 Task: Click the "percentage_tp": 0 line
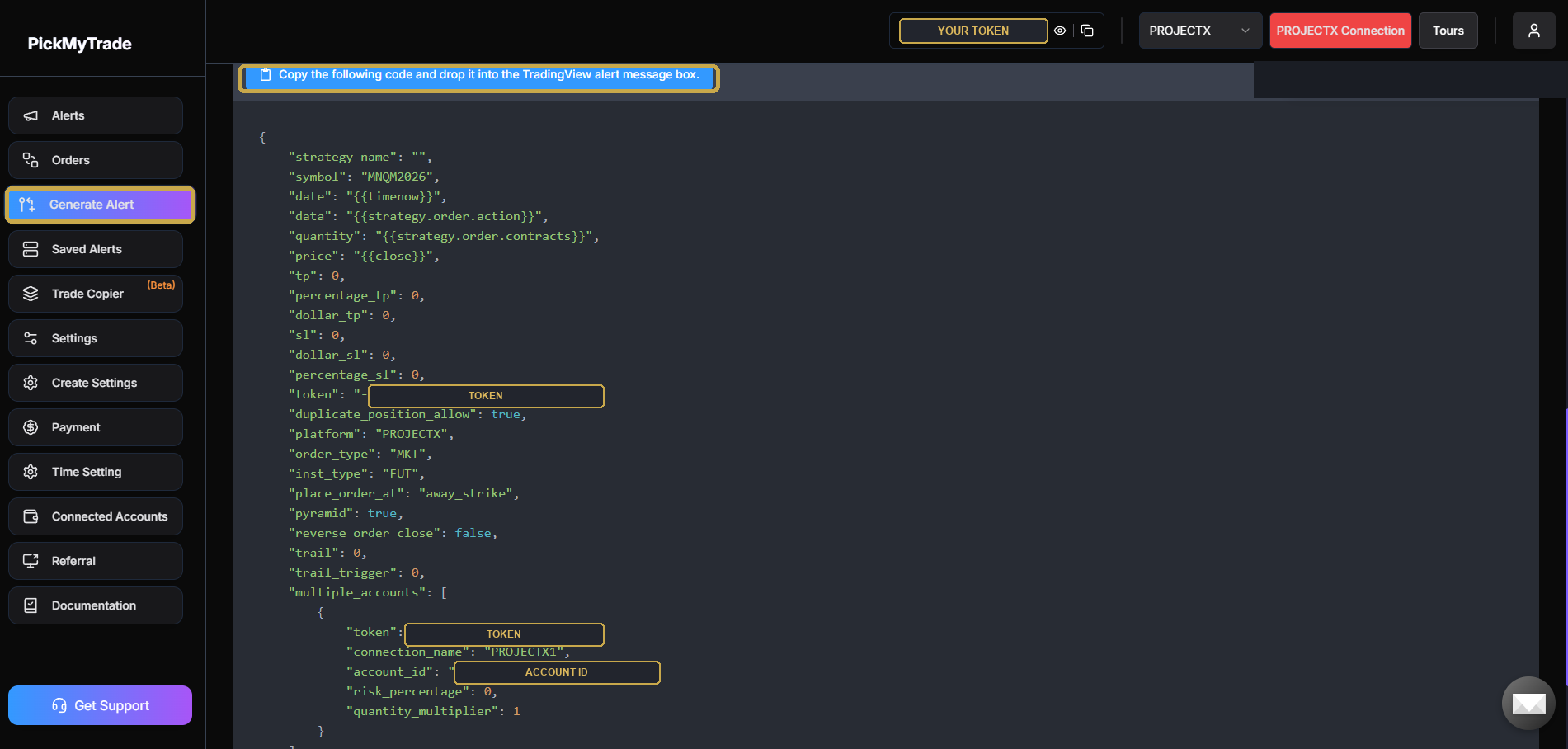(x=356, y=295)
